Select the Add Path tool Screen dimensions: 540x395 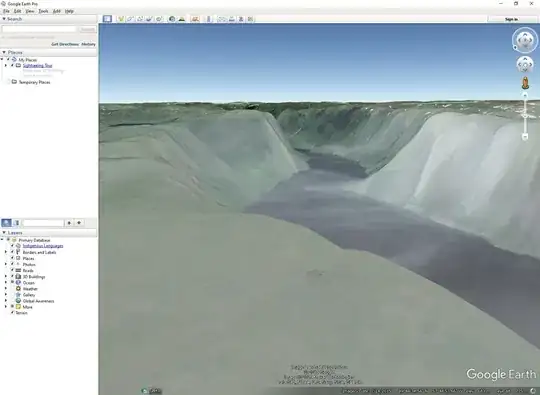click(140, 19)
